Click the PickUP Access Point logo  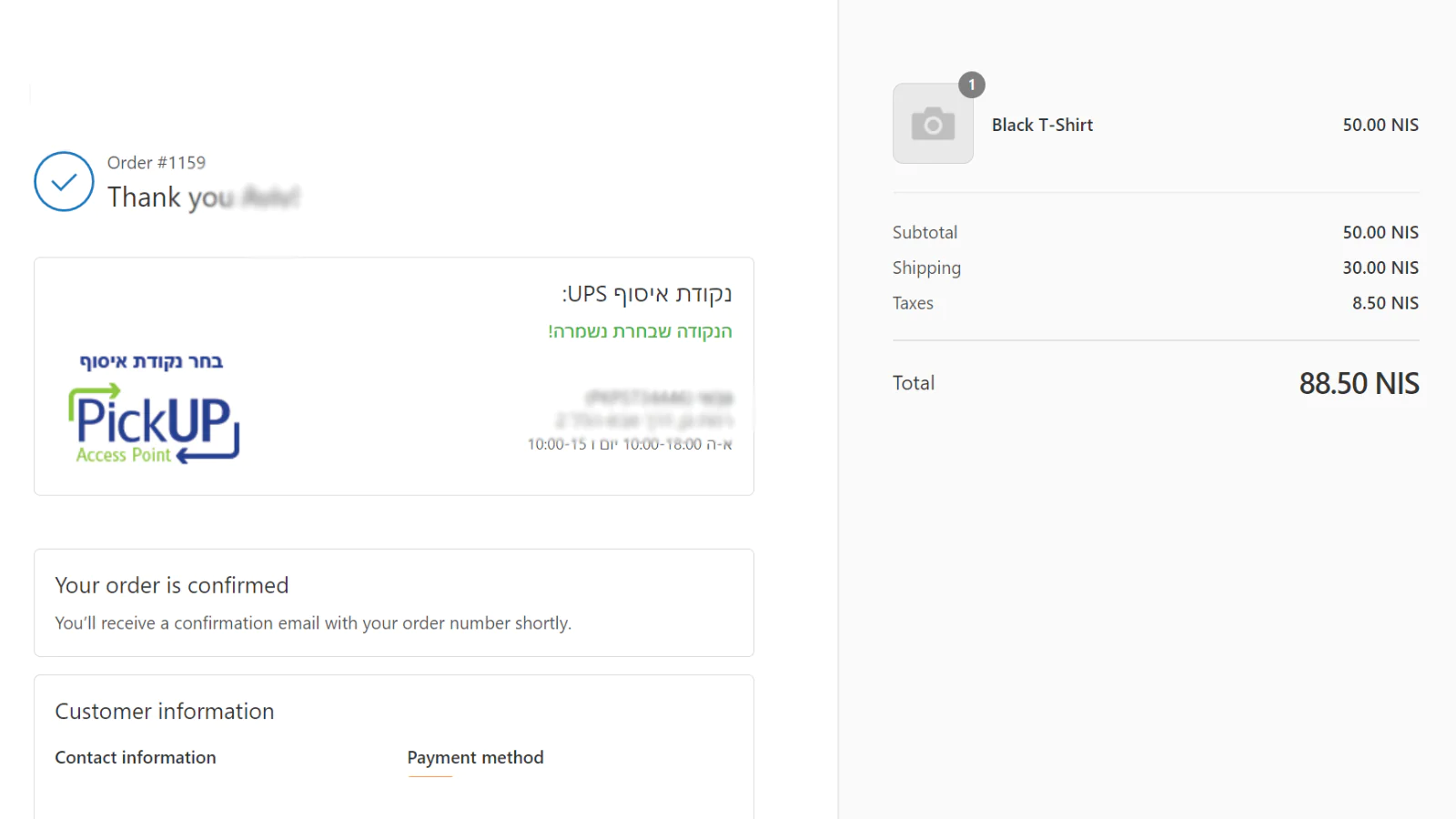pos(155,424)
